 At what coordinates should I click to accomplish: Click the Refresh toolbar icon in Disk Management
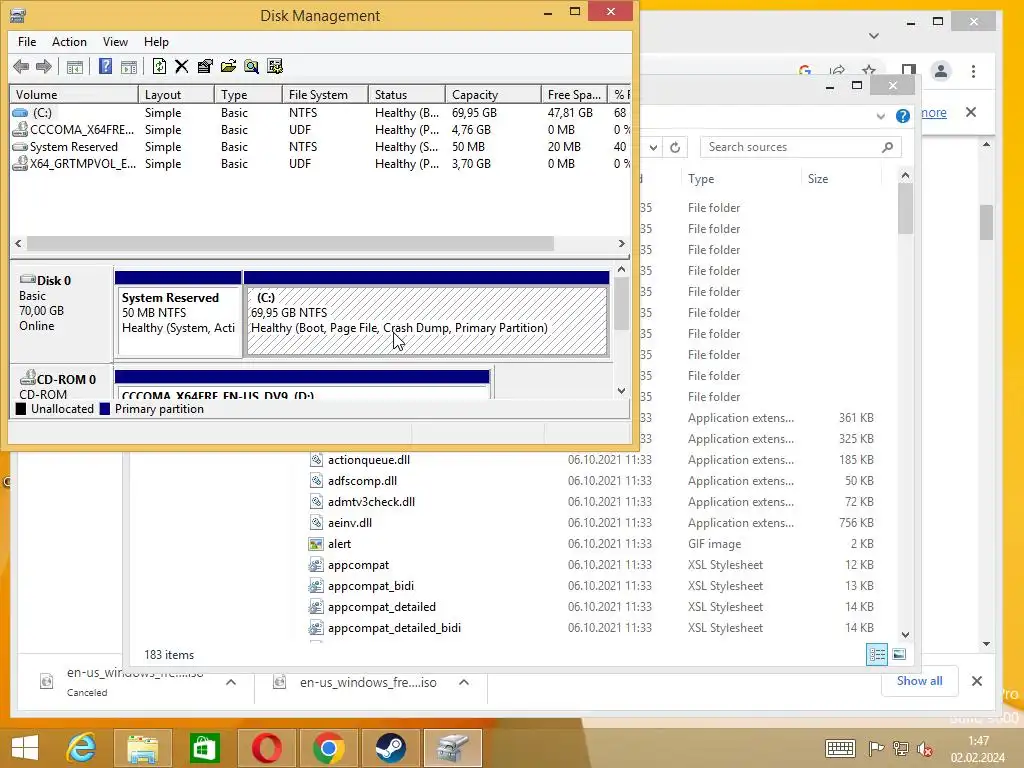(159, 66)
